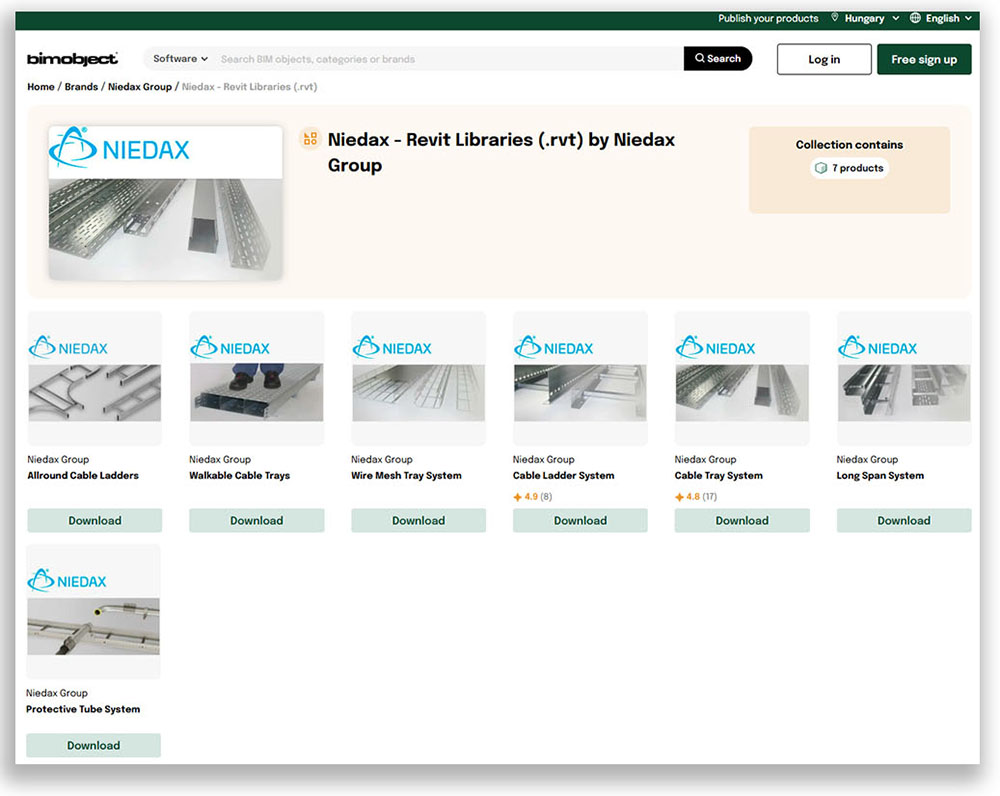
Task: Click the Long Span System title
Action: 880,476
